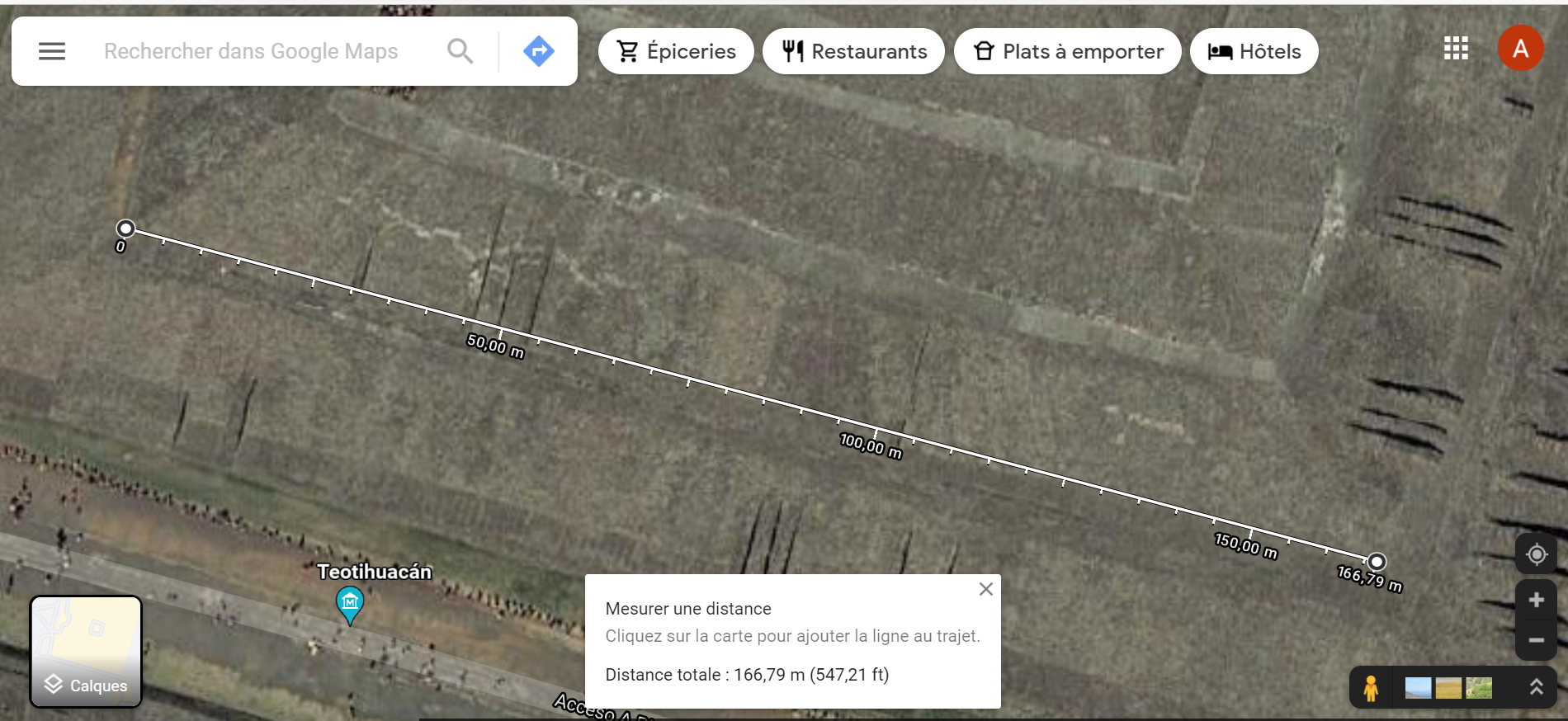1568x721 pixels.
Task: Close the Mesurer une distance panel
Action: point(985,589)
